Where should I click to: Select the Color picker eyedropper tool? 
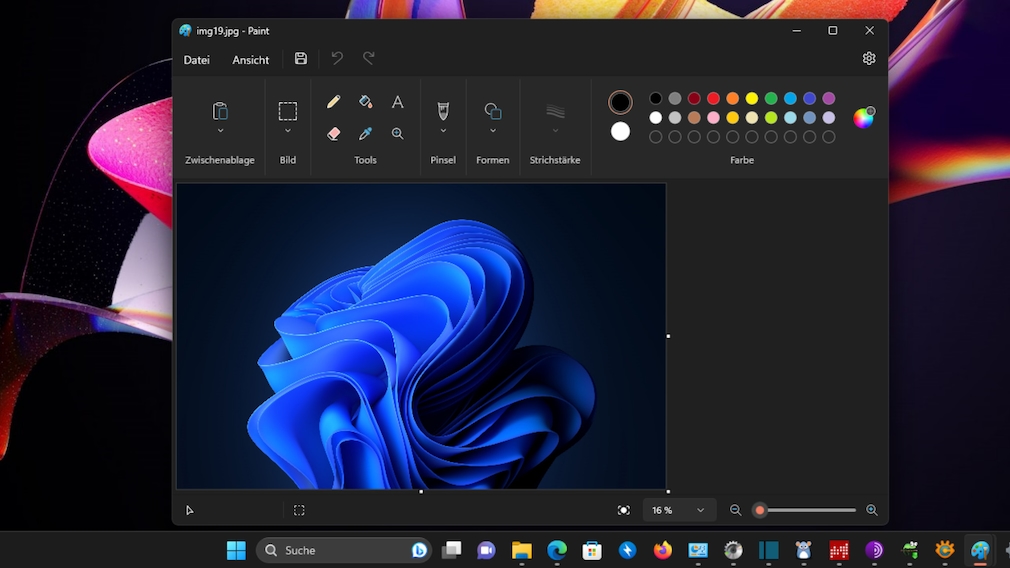point(365,133)
